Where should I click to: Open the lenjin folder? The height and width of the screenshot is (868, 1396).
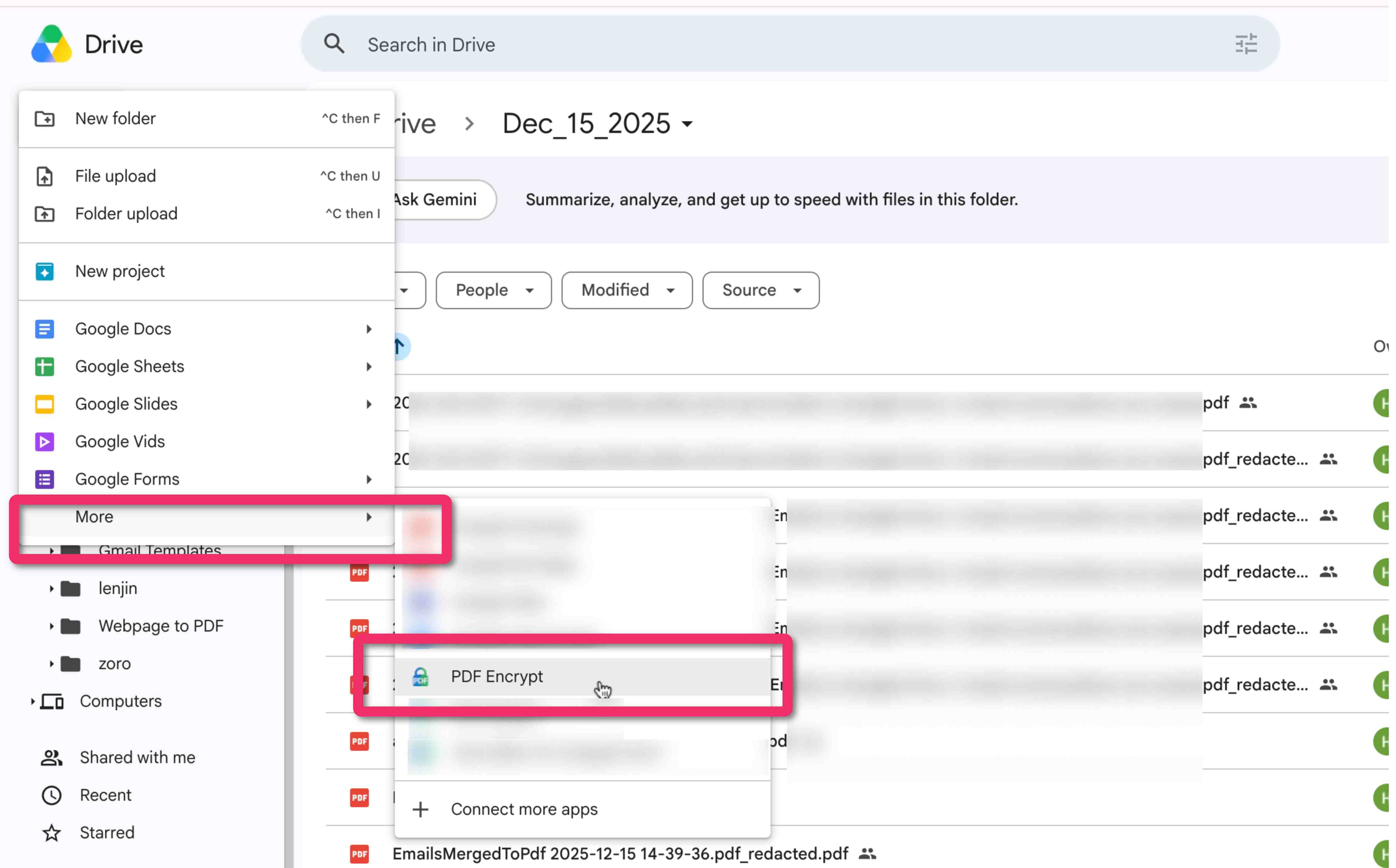click(x=118, y=589)
